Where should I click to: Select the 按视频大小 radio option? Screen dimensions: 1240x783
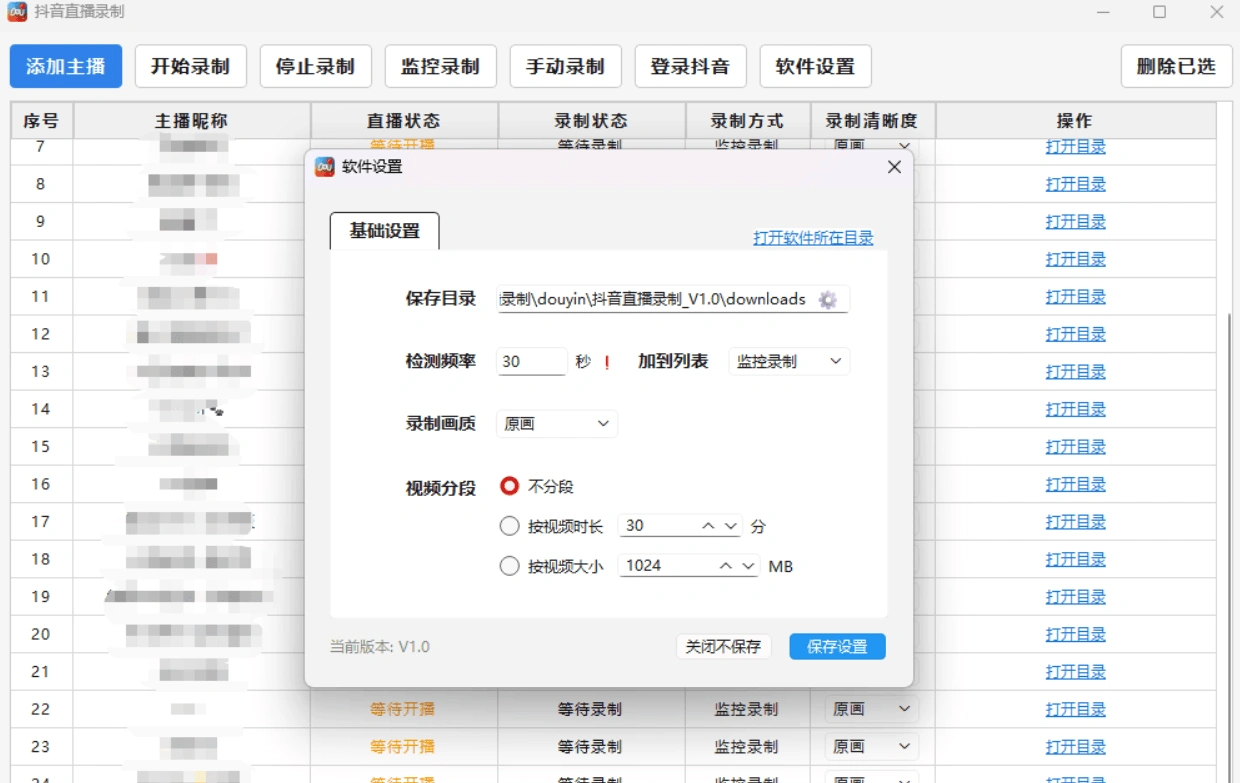[x=510, y=566]
